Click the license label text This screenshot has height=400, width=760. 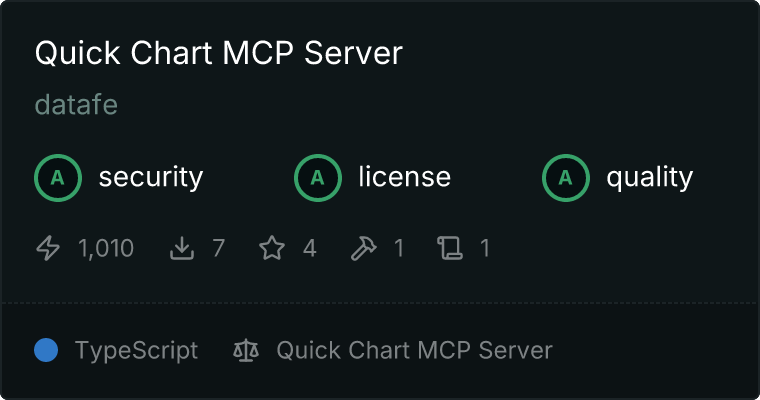pyautogui.click(x=405, y=176)
